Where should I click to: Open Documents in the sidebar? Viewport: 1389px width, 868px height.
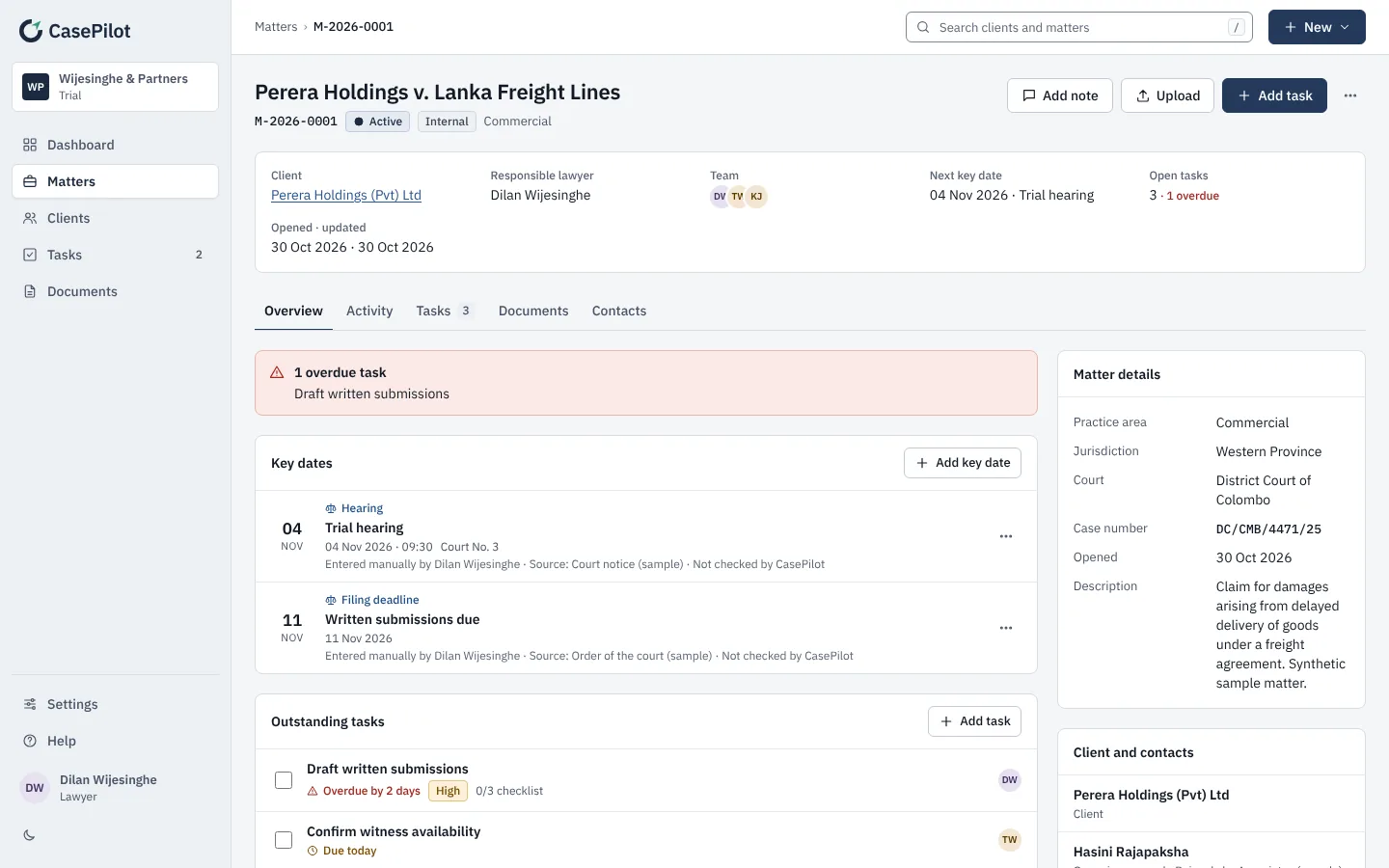pyautogui.click(x=115, y=291)
